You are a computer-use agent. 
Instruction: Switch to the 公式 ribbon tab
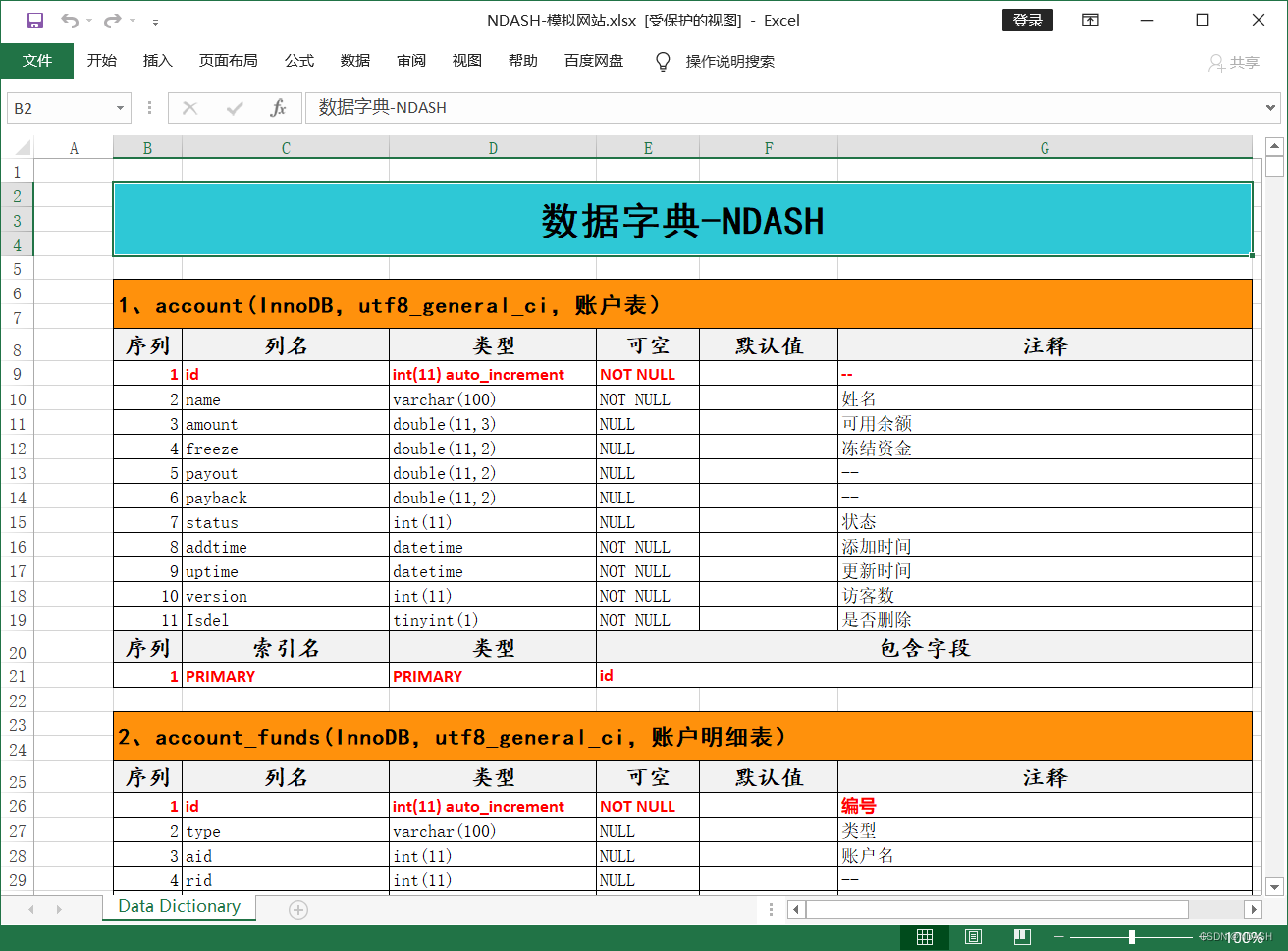(299, 61)
